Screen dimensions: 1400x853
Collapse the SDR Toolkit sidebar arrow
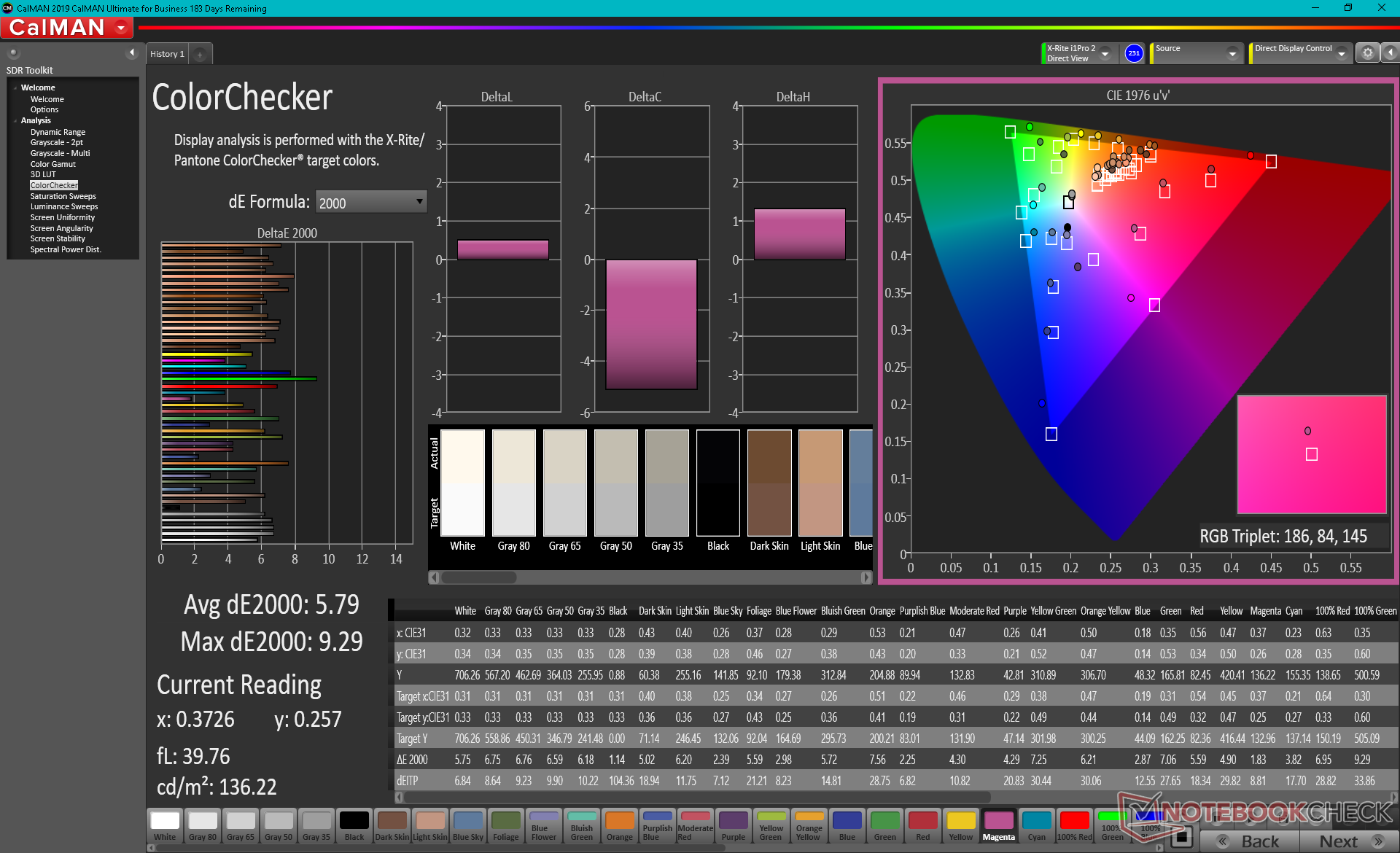pos(132,52)
